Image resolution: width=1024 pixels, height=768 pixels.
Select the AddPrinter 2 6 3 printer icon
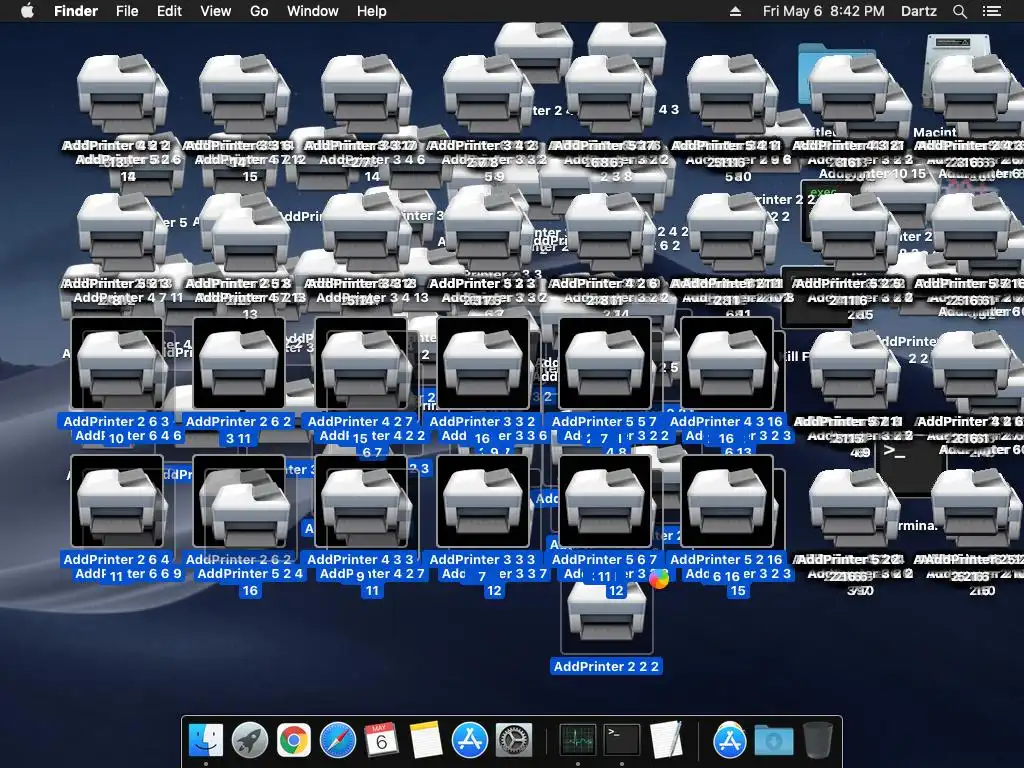(117, 364)
